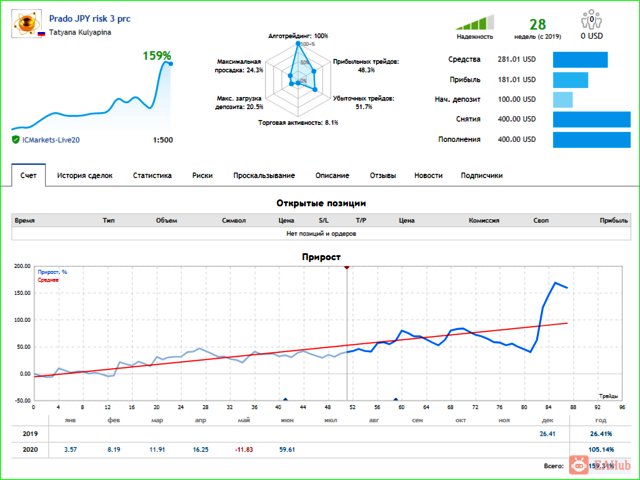Click the blue diamond marker near trade 59

[x=396, y=400]
